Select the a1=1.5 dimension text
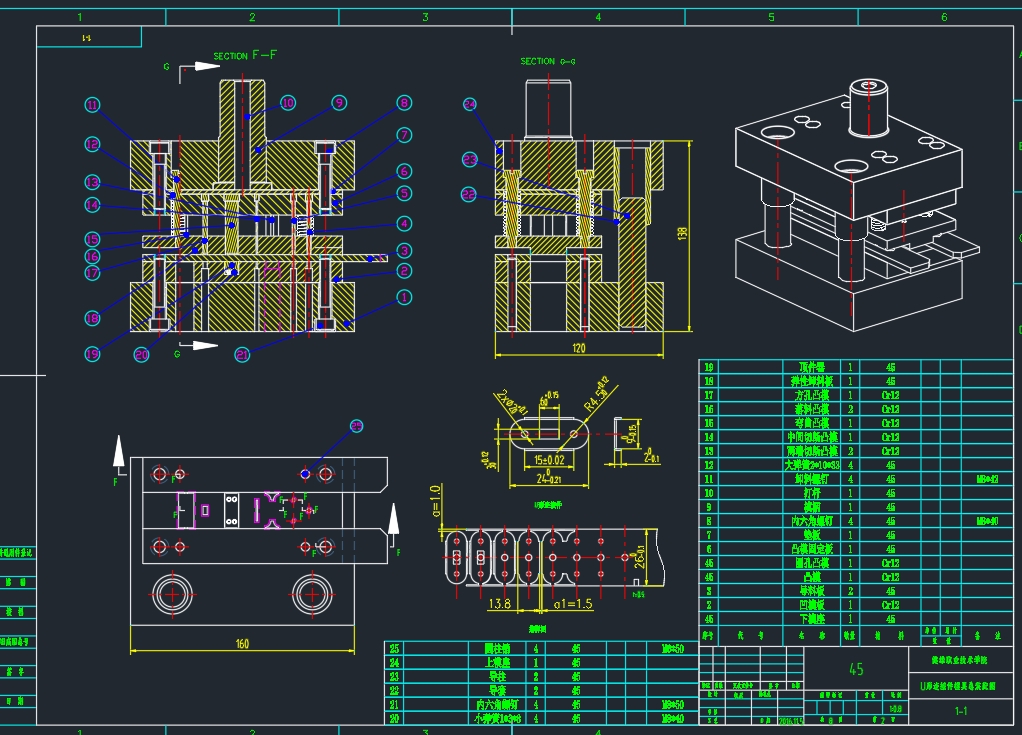The width and height of the screenshot is (1022, 735). click(574, 604)
